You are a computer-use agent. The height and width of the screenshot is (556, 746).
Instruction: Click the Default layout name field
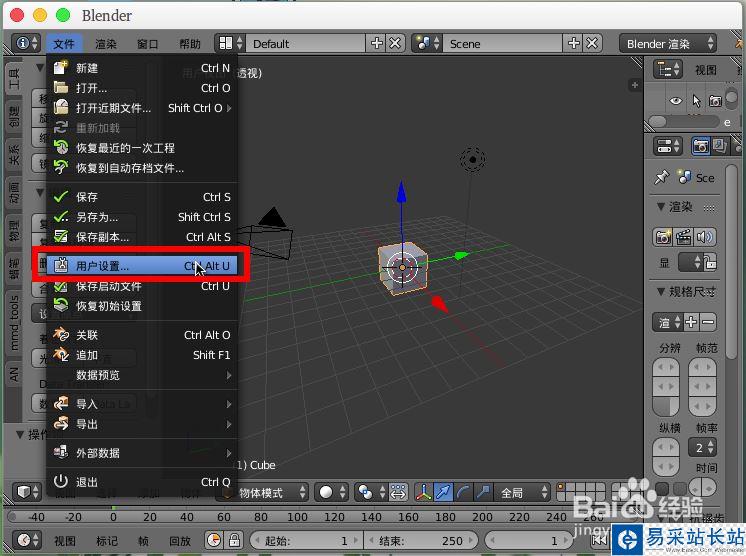(305, 43)
